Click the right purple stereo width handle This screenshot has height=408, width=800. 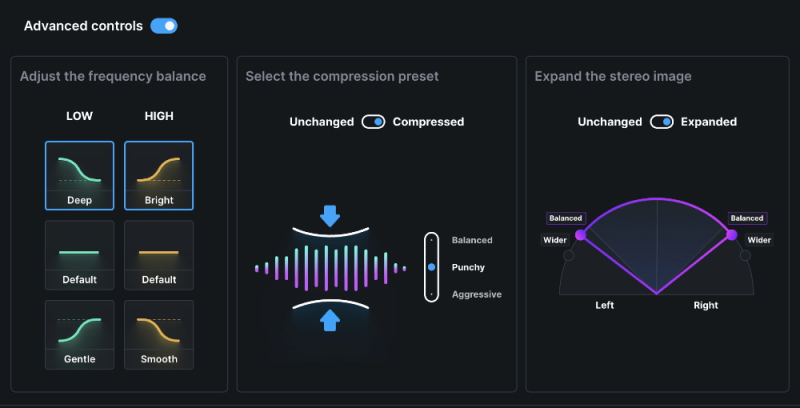coord(731,234)
